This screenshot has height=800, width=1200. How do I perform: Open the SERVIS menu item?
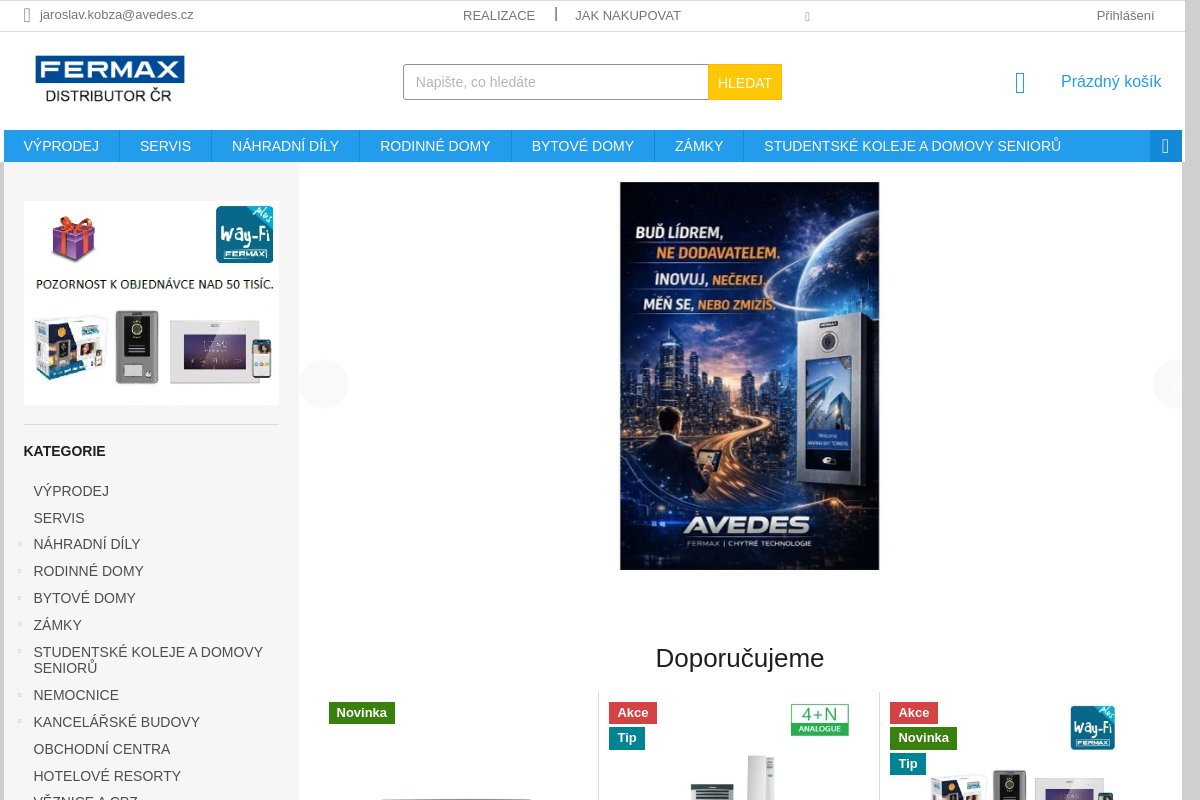[165, 146]
